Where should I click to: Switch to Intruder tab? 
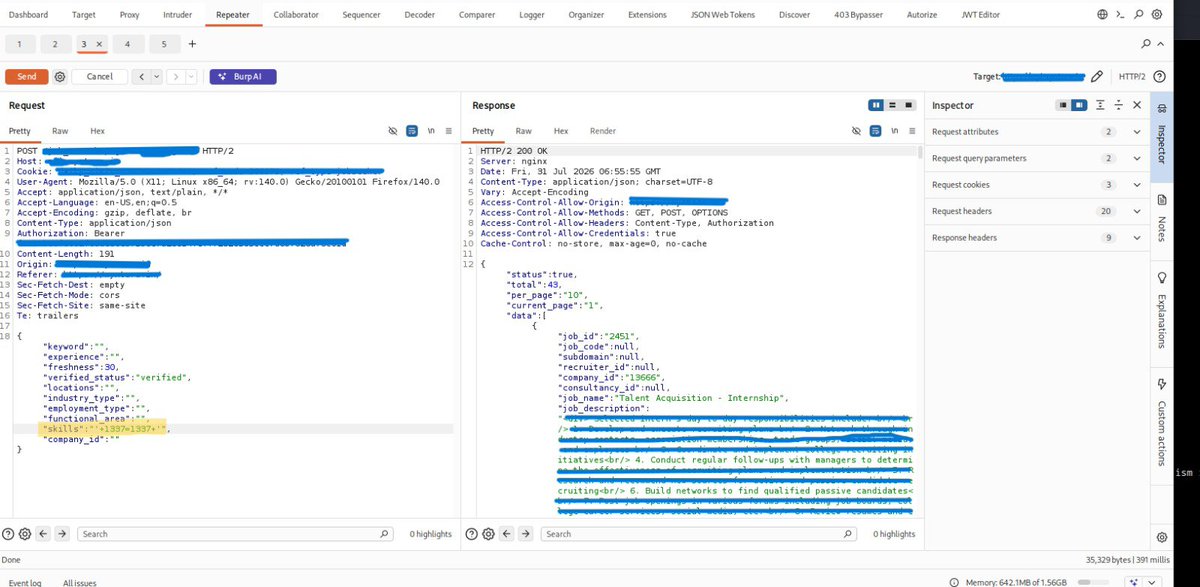pyautogui.click(x=176, y=15)
